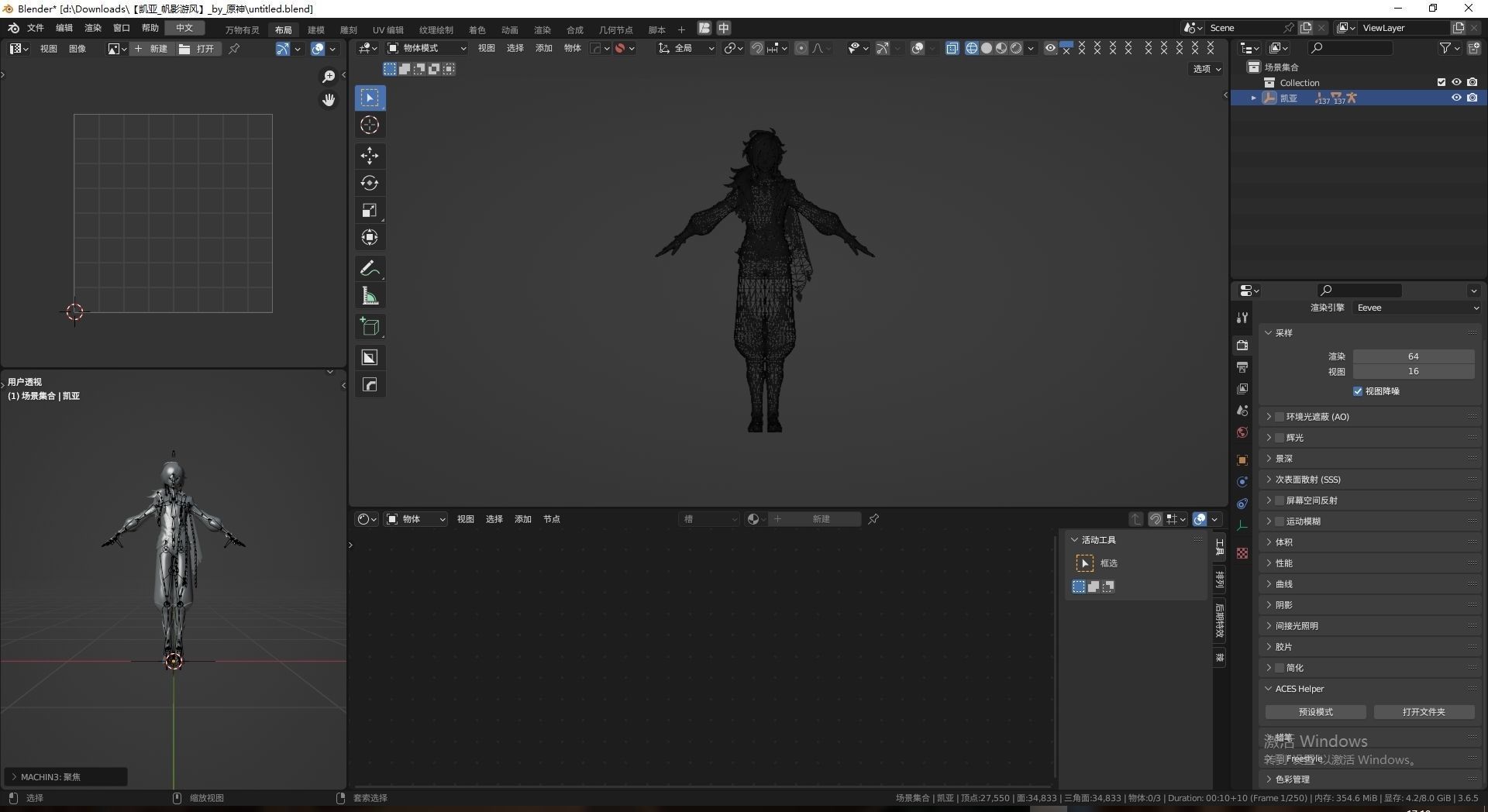
Task: Click the 新建 material button in the node editor
Action: click(815, 519)
